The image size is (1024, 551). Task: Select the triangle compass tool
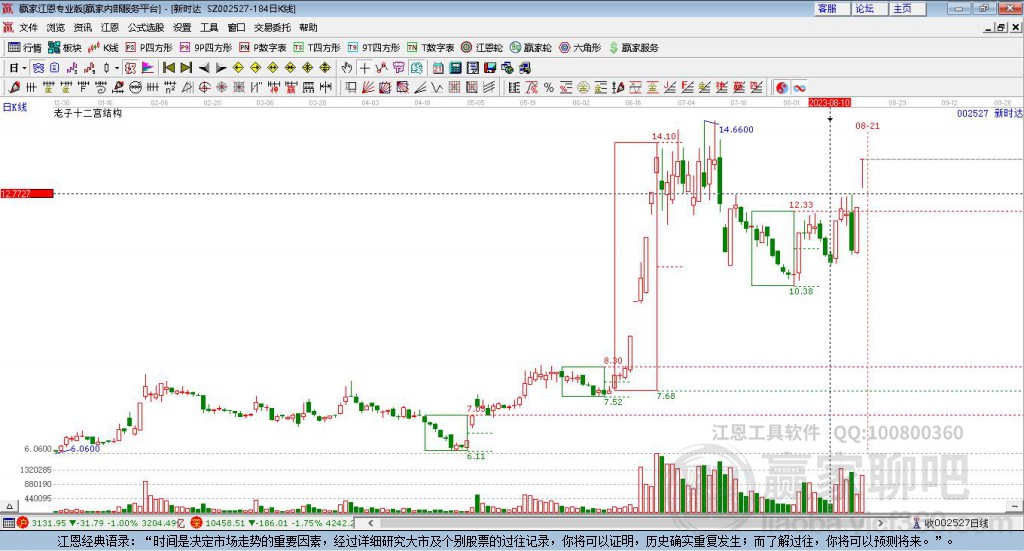(x=187, y=87)
